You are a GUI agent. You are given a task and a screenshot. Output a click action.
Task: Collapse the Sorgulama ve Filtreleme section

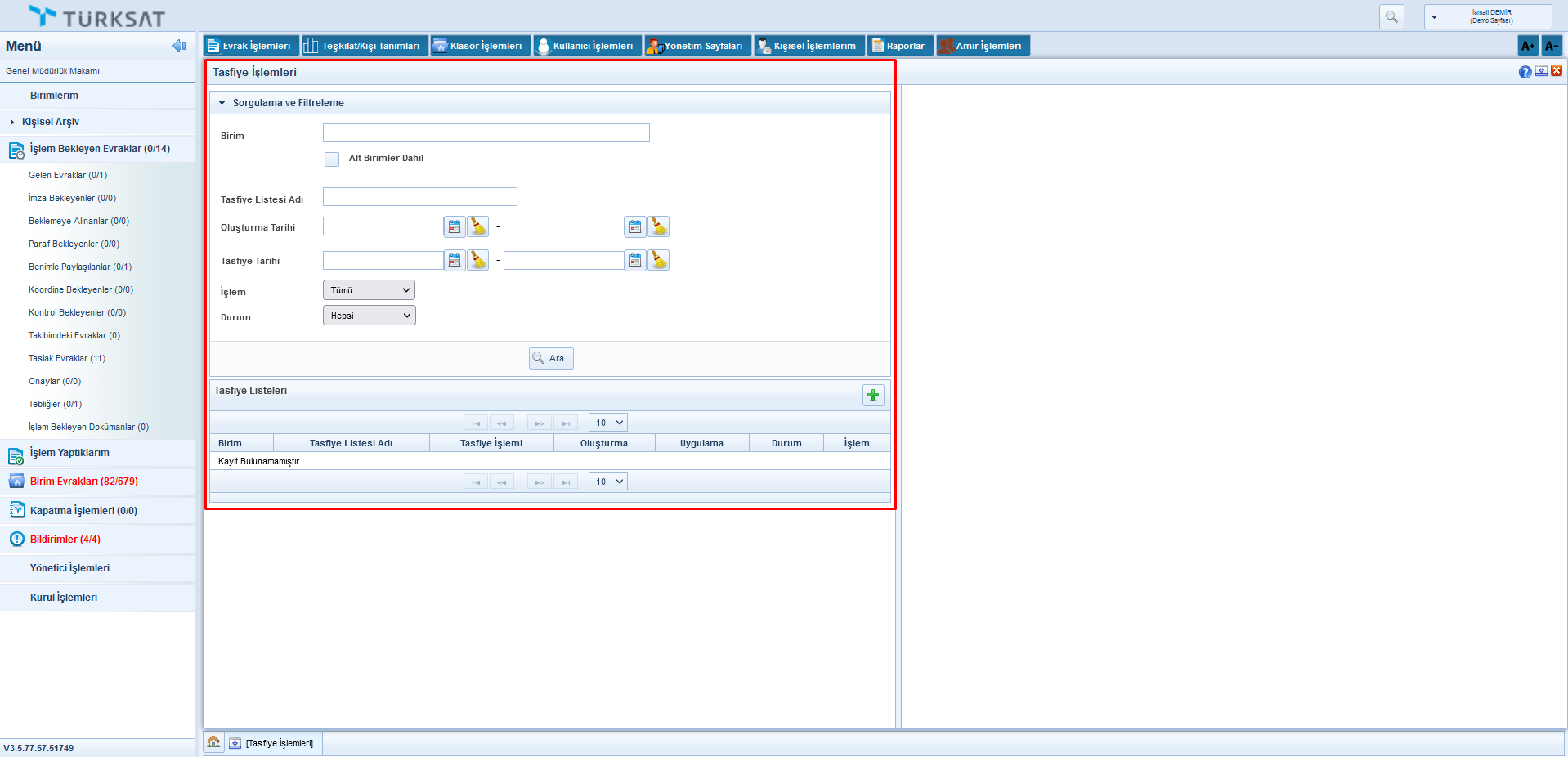(222, 103)
